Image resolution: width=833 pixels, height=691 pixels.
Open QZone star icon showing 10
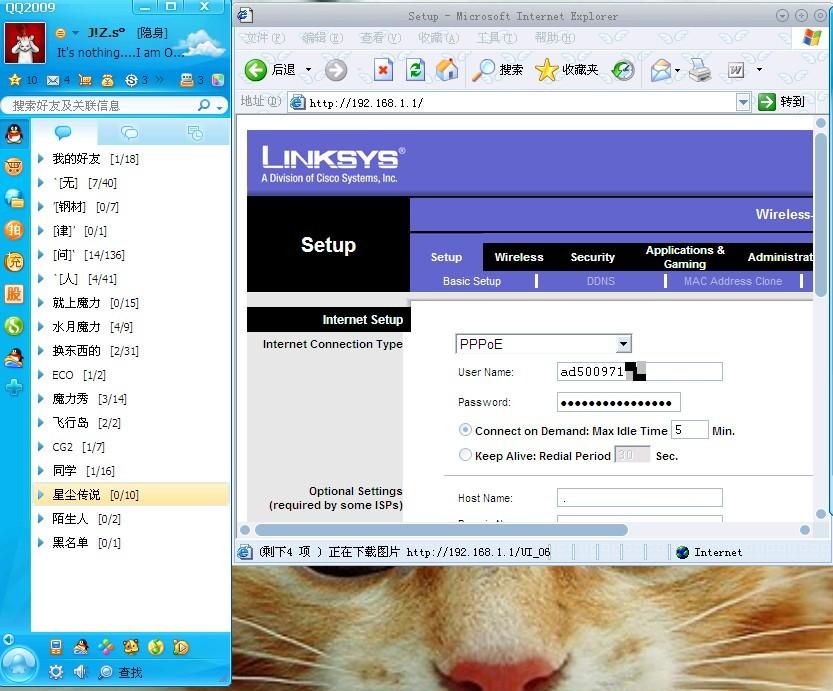click(15, 80)
